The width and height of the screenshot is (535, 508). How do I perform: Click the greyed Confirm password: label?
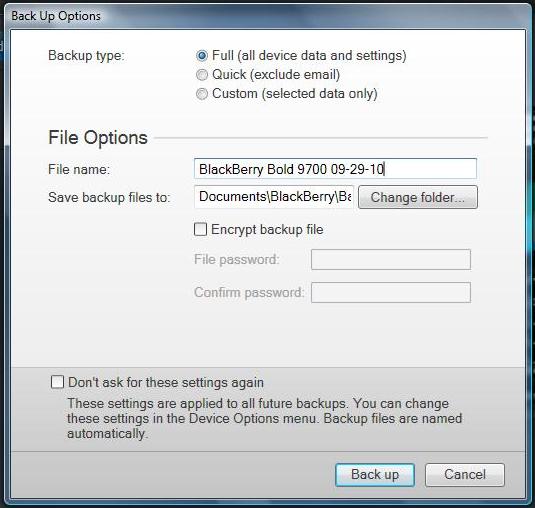249,293
